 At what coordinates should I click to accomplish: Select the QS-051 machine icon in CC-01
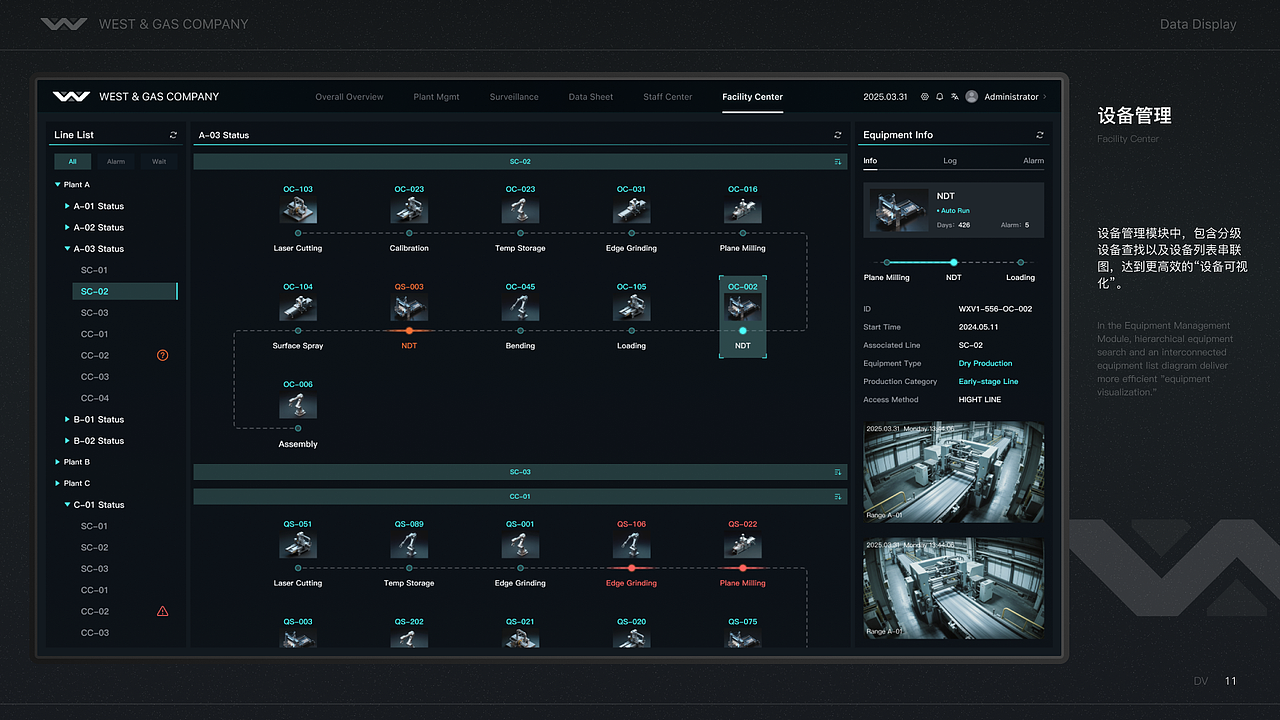click(x=298, y=544)
